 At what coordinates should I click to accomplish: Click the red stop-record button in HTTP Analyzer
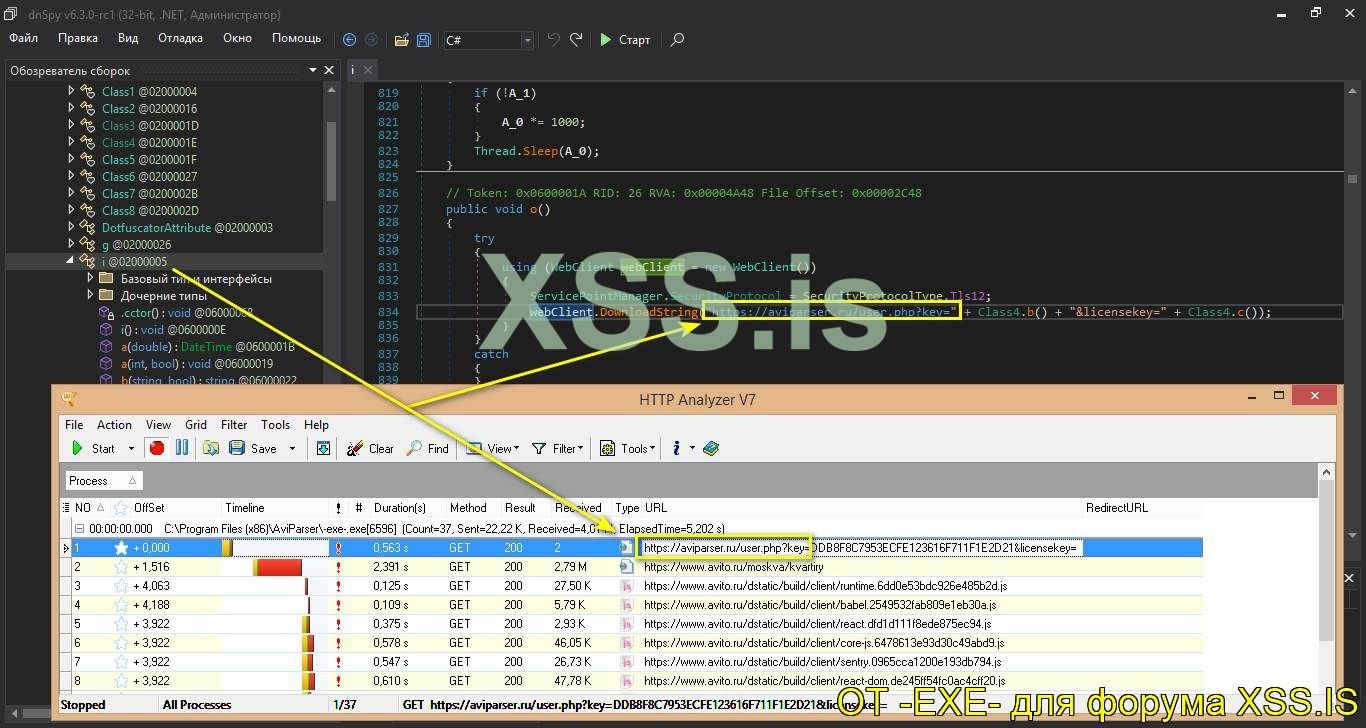coord(156,448)
